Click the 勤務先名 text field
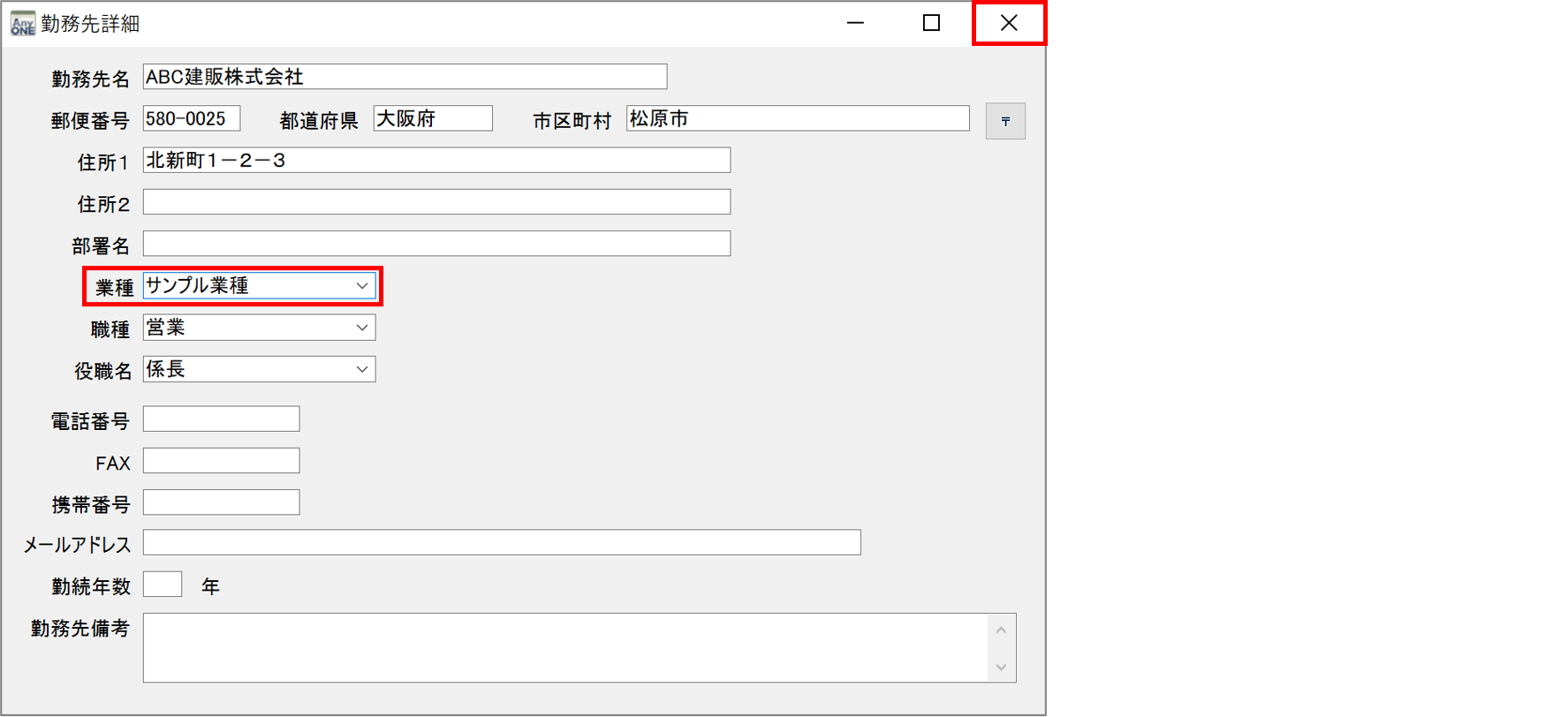Image resolution: width=1568 pixels, height=717 pixels. tap(405, 77)
